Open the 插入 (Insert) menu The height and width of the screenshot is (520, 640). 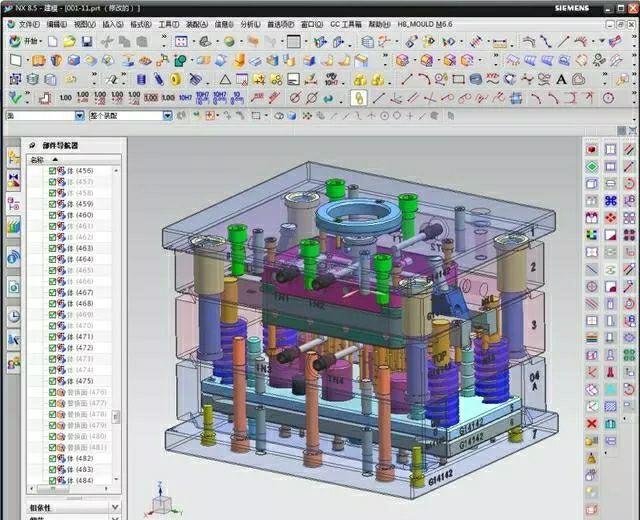(x=113, y=24)
